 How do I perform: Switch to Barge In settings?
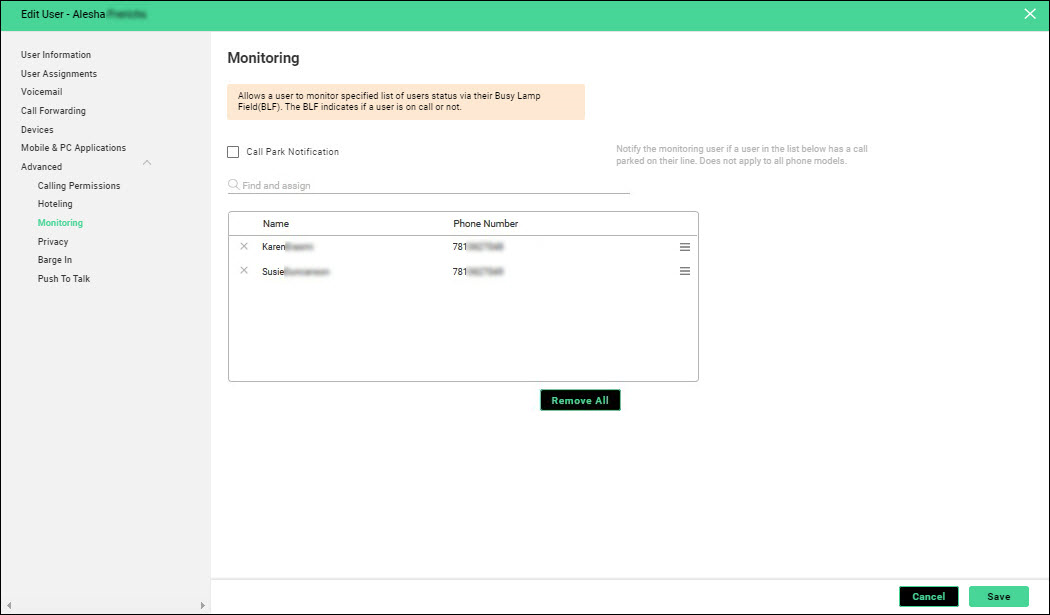55,260
